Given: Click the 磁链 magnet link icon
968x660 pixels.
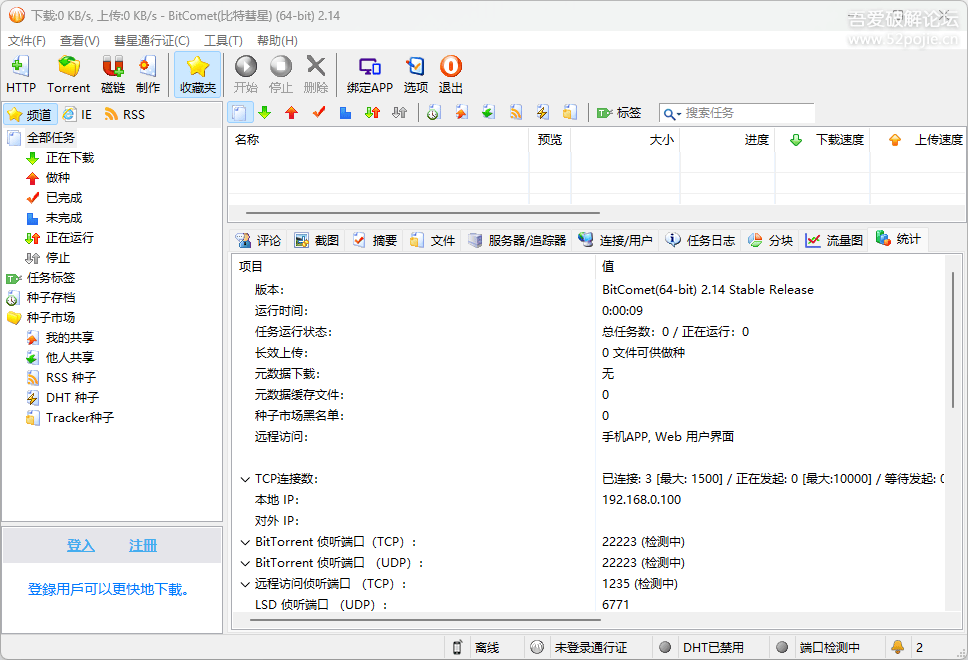Looking at the screenshot, I should tap(113, 74).
